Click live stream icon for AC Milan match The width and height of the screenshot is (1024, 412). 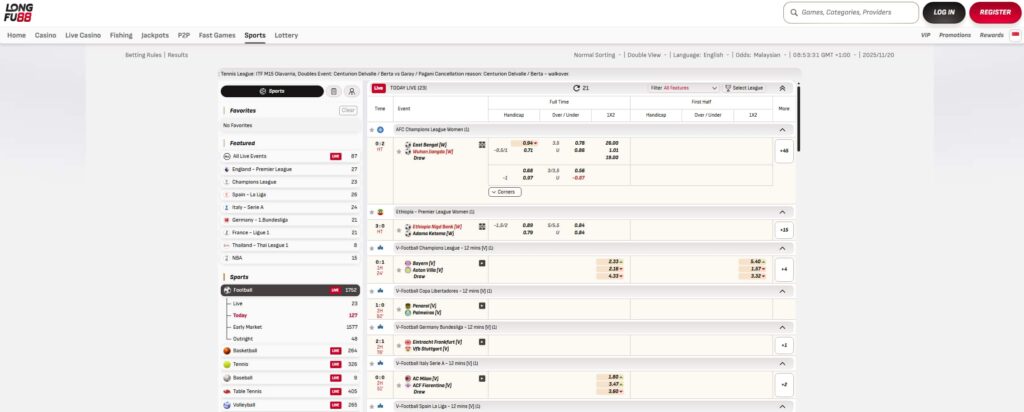(482, 378)
